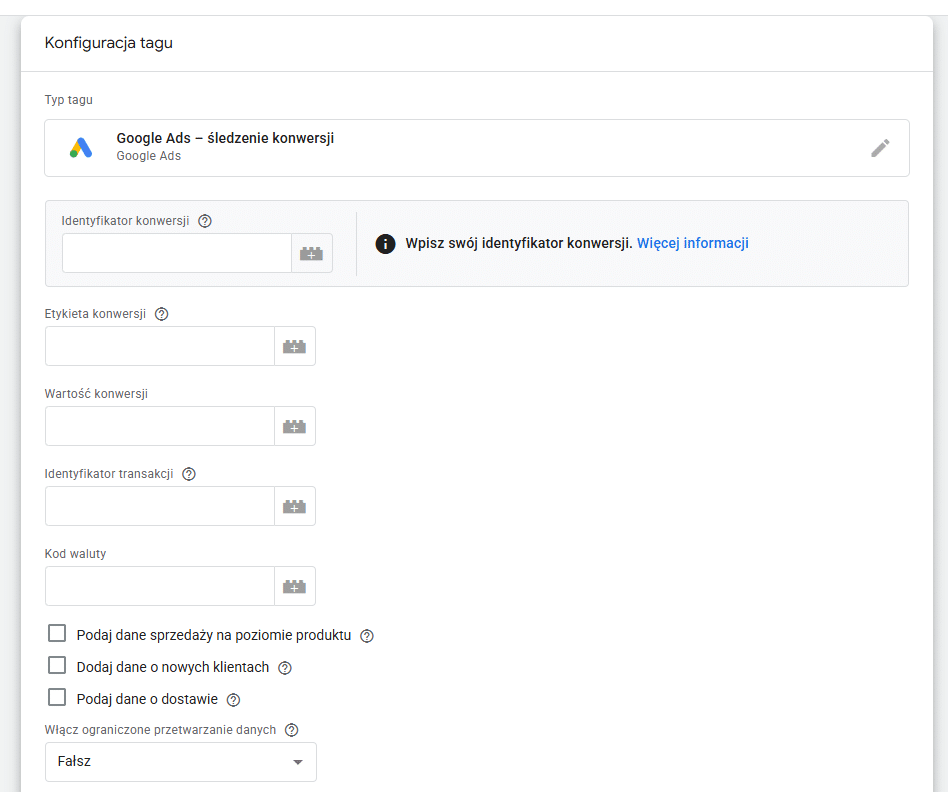Open variable picker for Etykieta konwersji

pyautogui.click(x=295, y=346)
